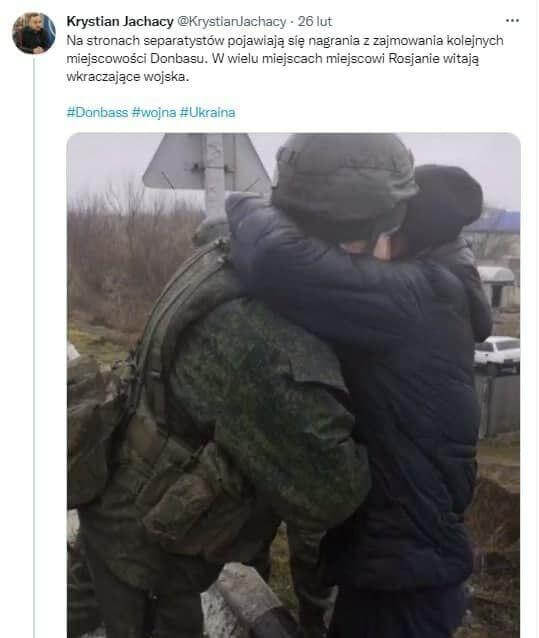Open the three-dot more options menu

coord(512,20)
